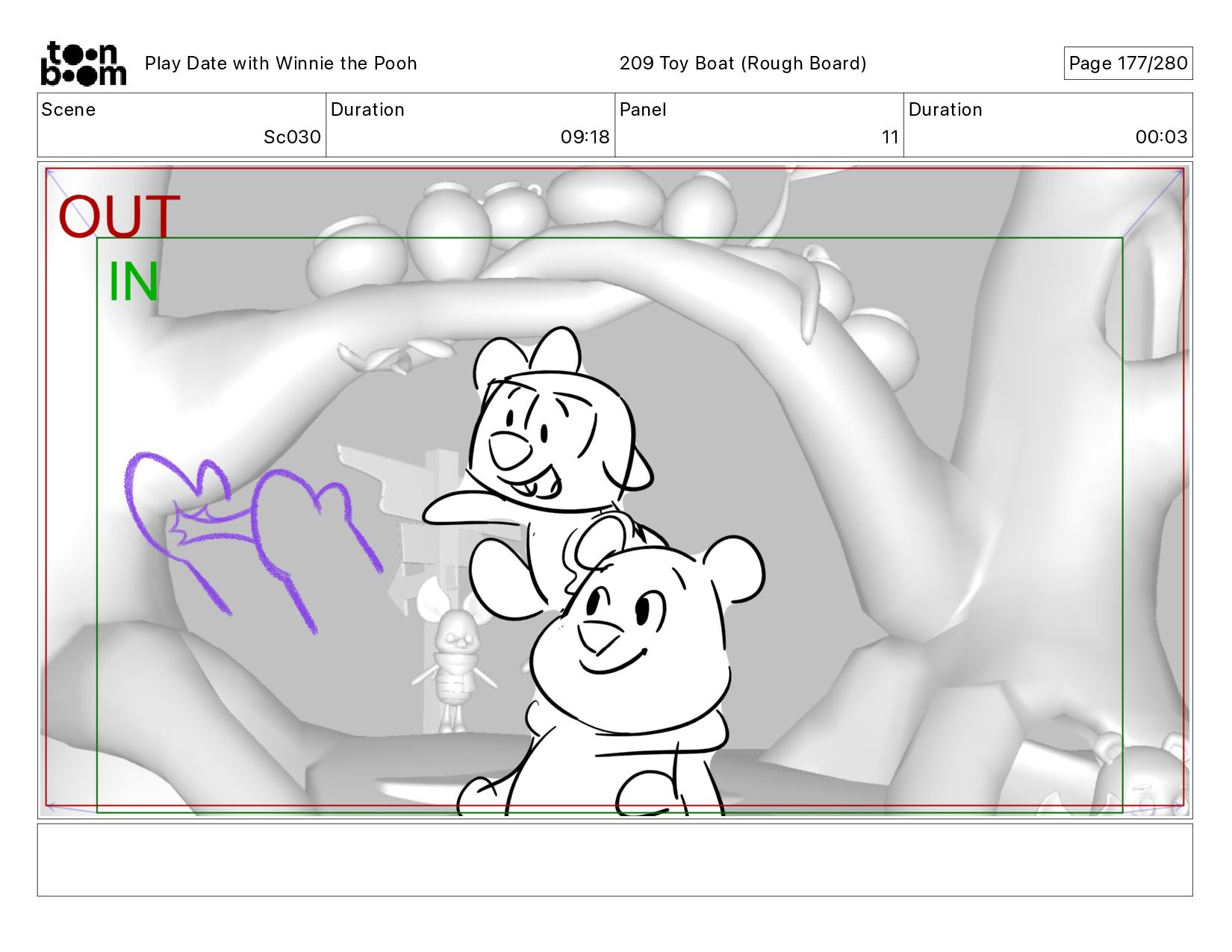Click the Toon Boom logo
Image resolution: width=1232 pixels, height=952 pixels.
coord(83,63)
